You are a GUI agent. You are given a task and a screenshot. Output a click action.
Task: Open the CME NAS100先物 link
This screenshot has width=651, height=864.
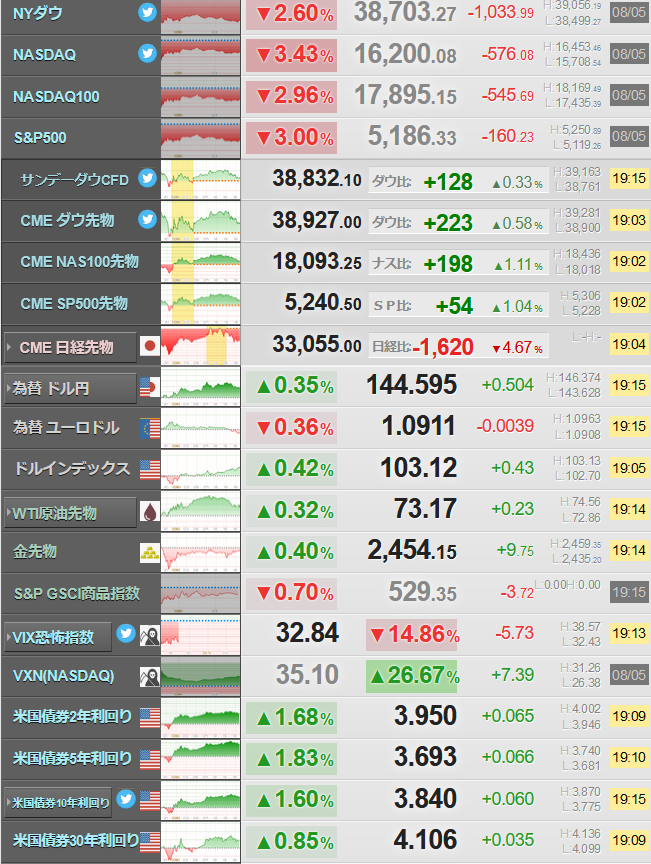point(79,261)
